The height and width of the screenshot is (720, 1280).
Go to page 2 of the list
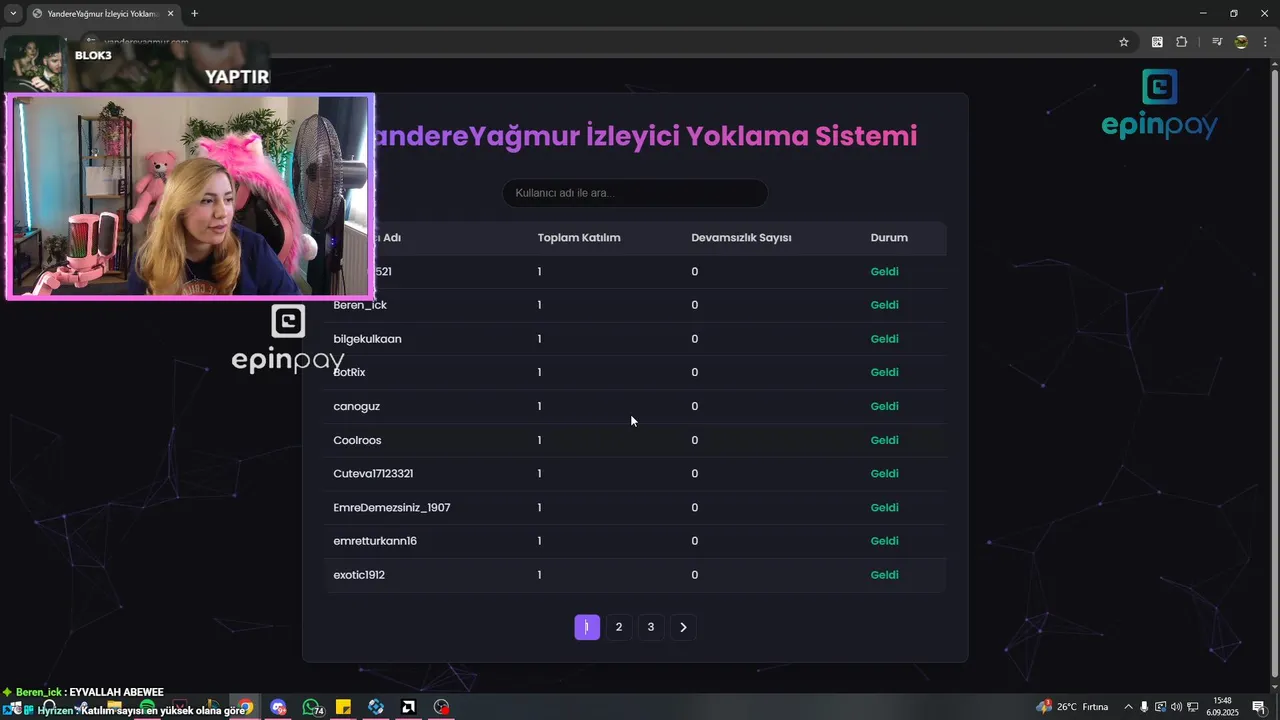coord(619,627)
